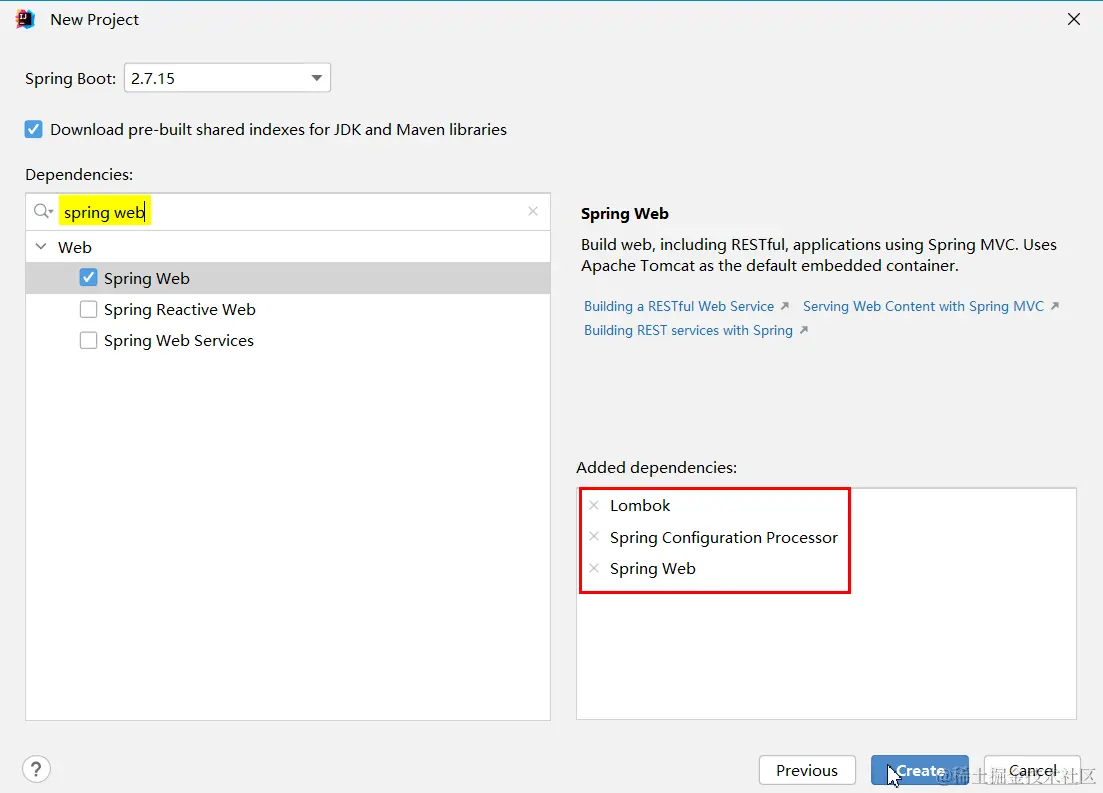
Task: Open the help question mark button
Action: click(36, 769)
